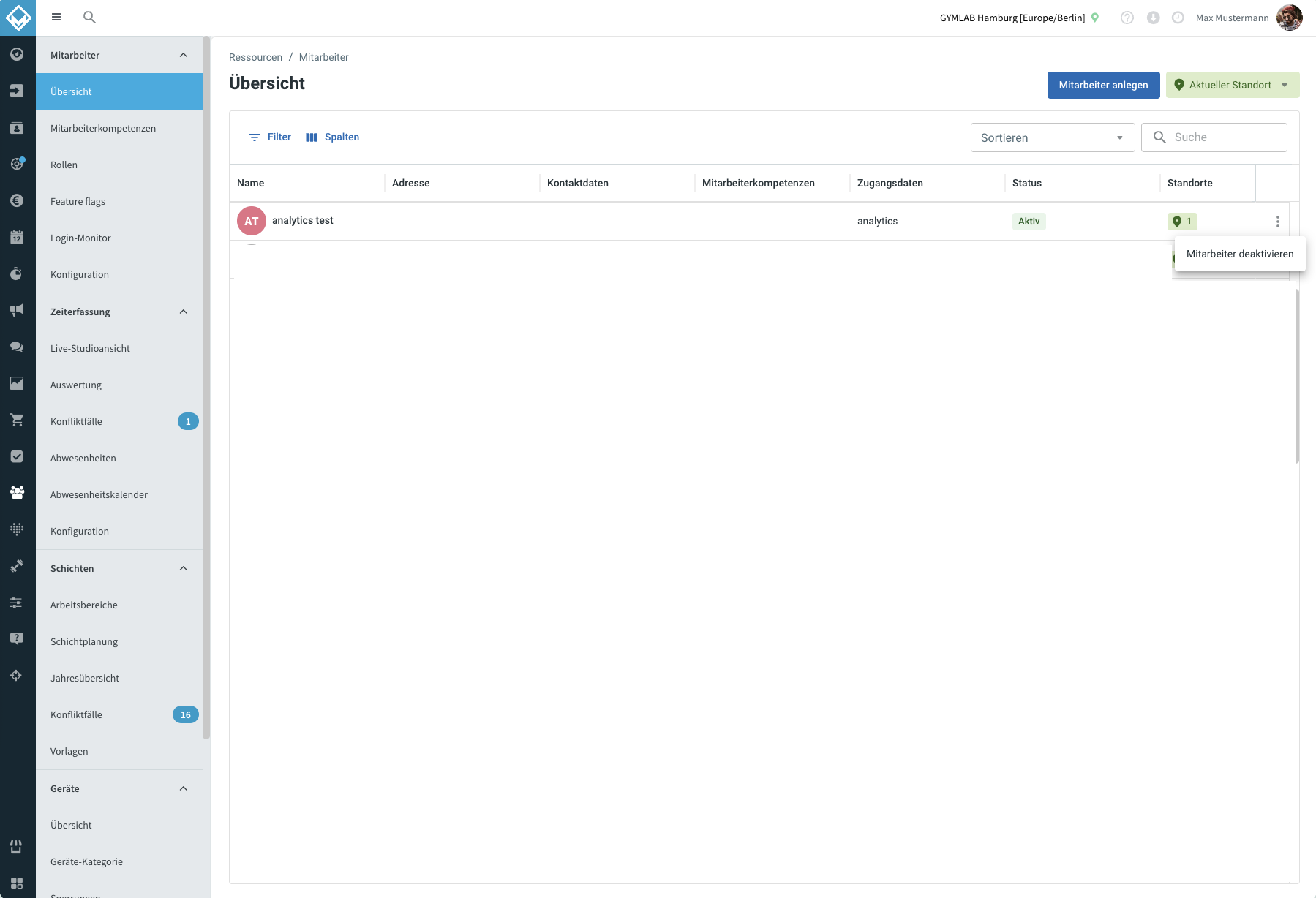Click the euro finance sidebar icon
The image size is (1316, 898).
[x=17, y=200]
